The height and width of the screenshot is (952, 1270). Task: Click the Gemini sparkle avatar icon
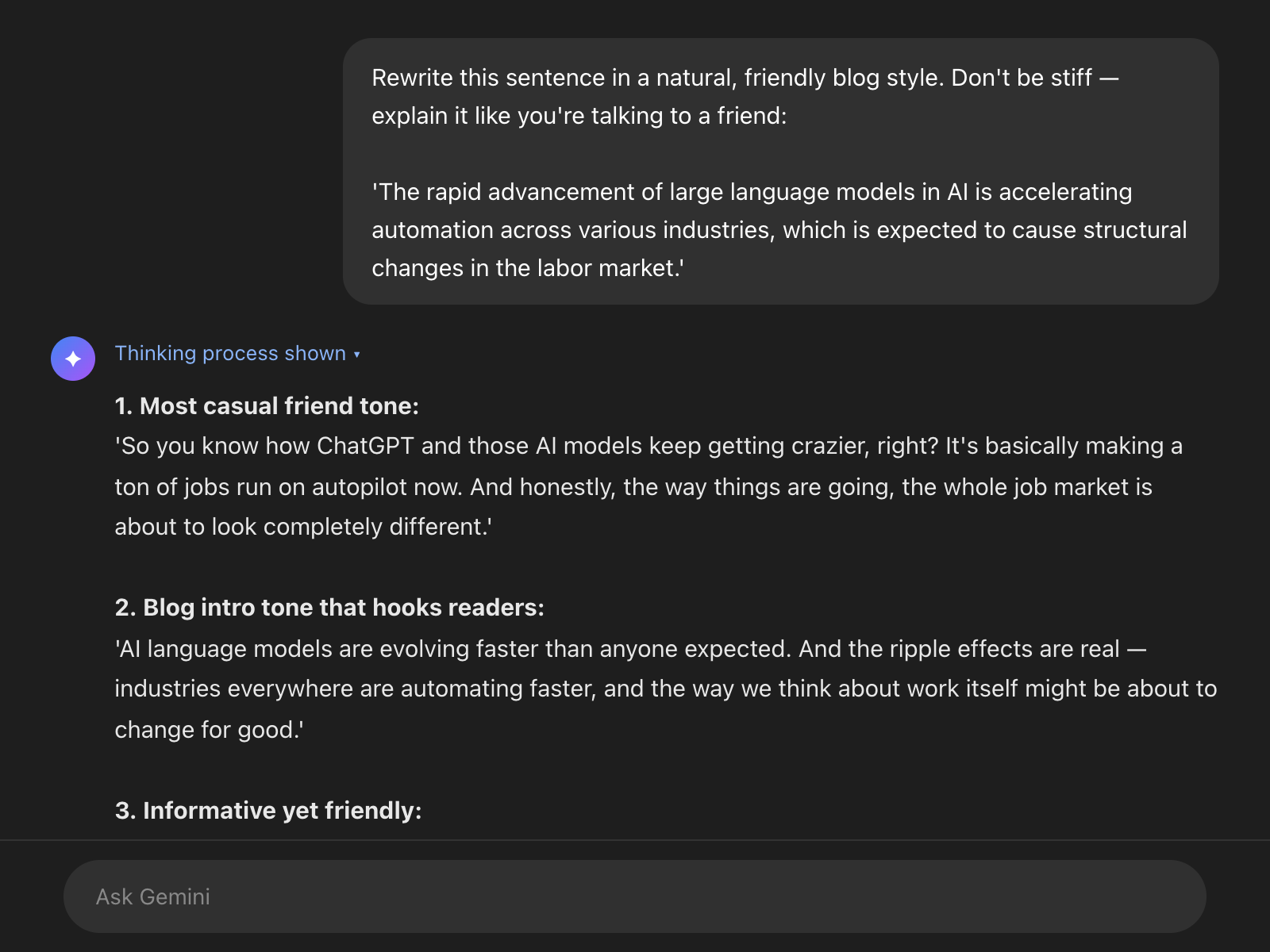73,359
